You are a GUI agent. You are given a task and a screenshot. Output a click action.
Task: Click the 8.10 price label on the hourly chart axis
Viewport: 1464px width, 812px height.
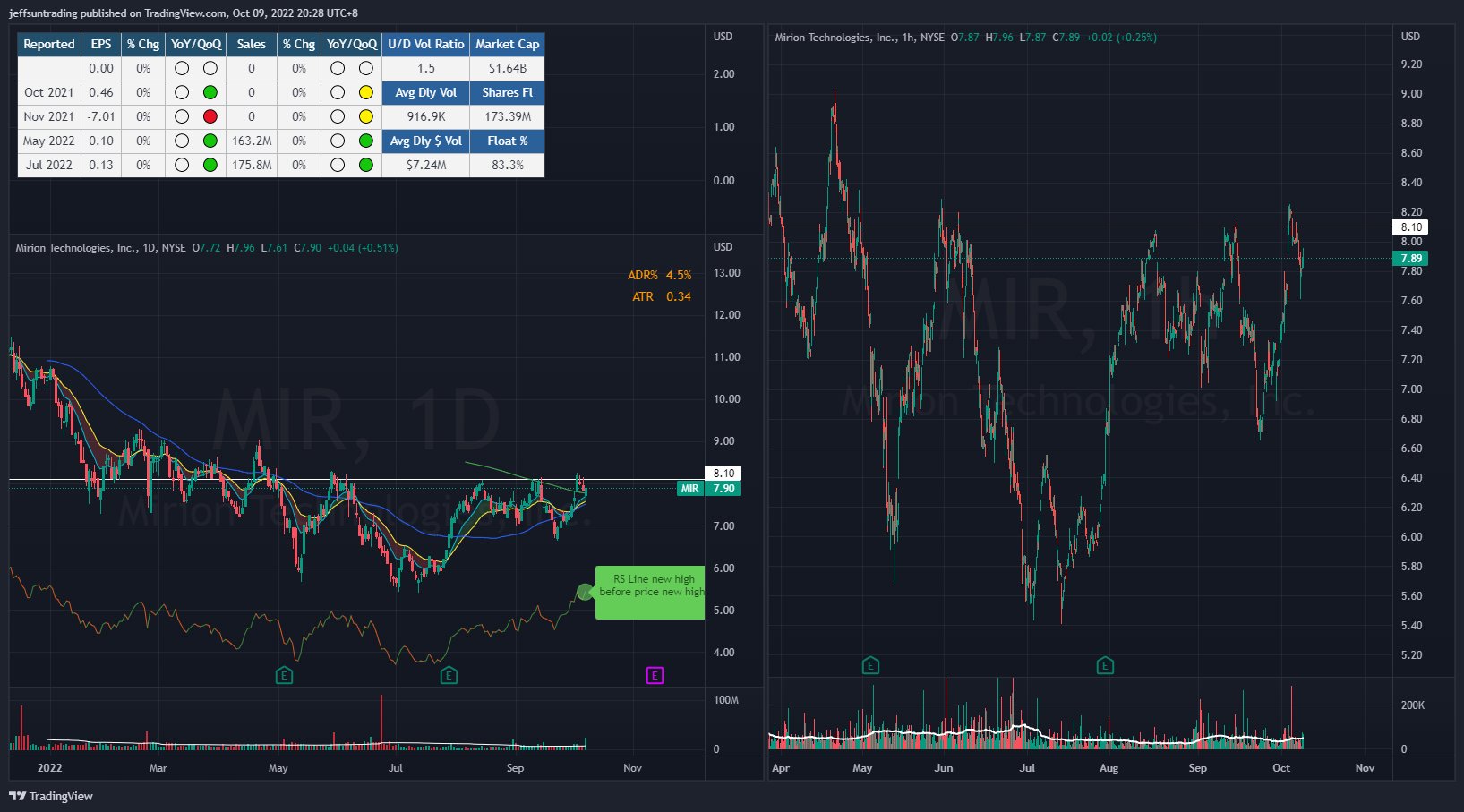(x=1410, y=227)
